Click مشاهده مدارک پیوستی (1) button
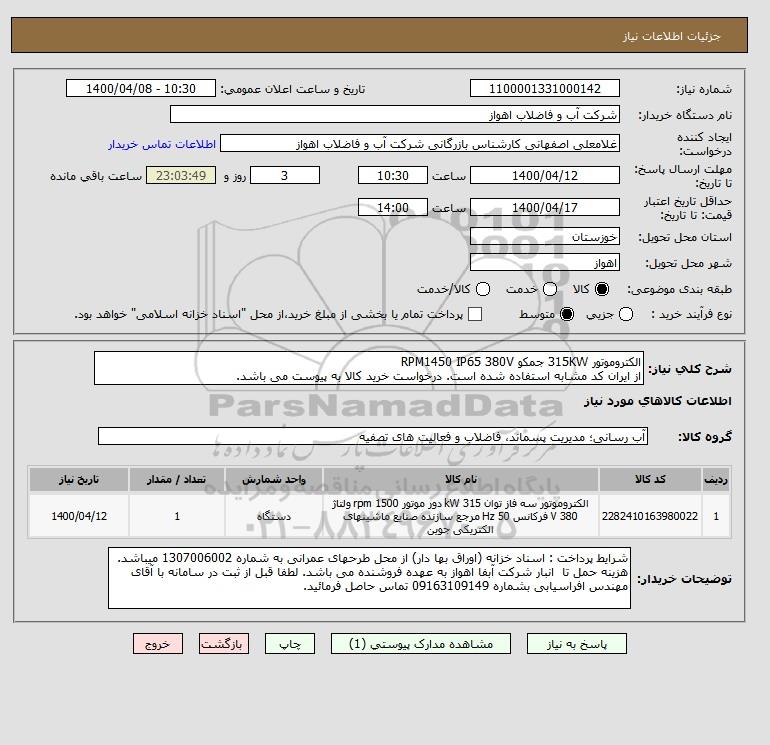The width and height of the screenshot is (770, 745). click(421, 643)
